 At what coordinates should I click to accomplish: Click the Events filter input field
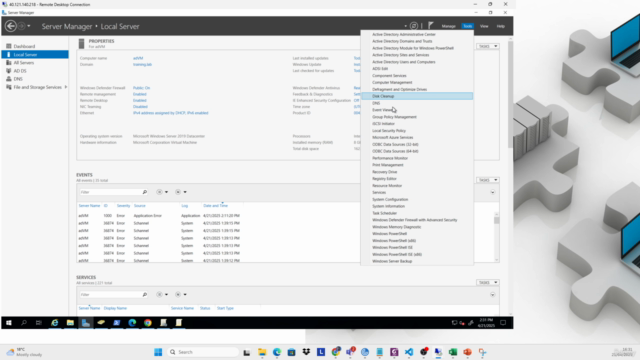[x=110, y=192]
